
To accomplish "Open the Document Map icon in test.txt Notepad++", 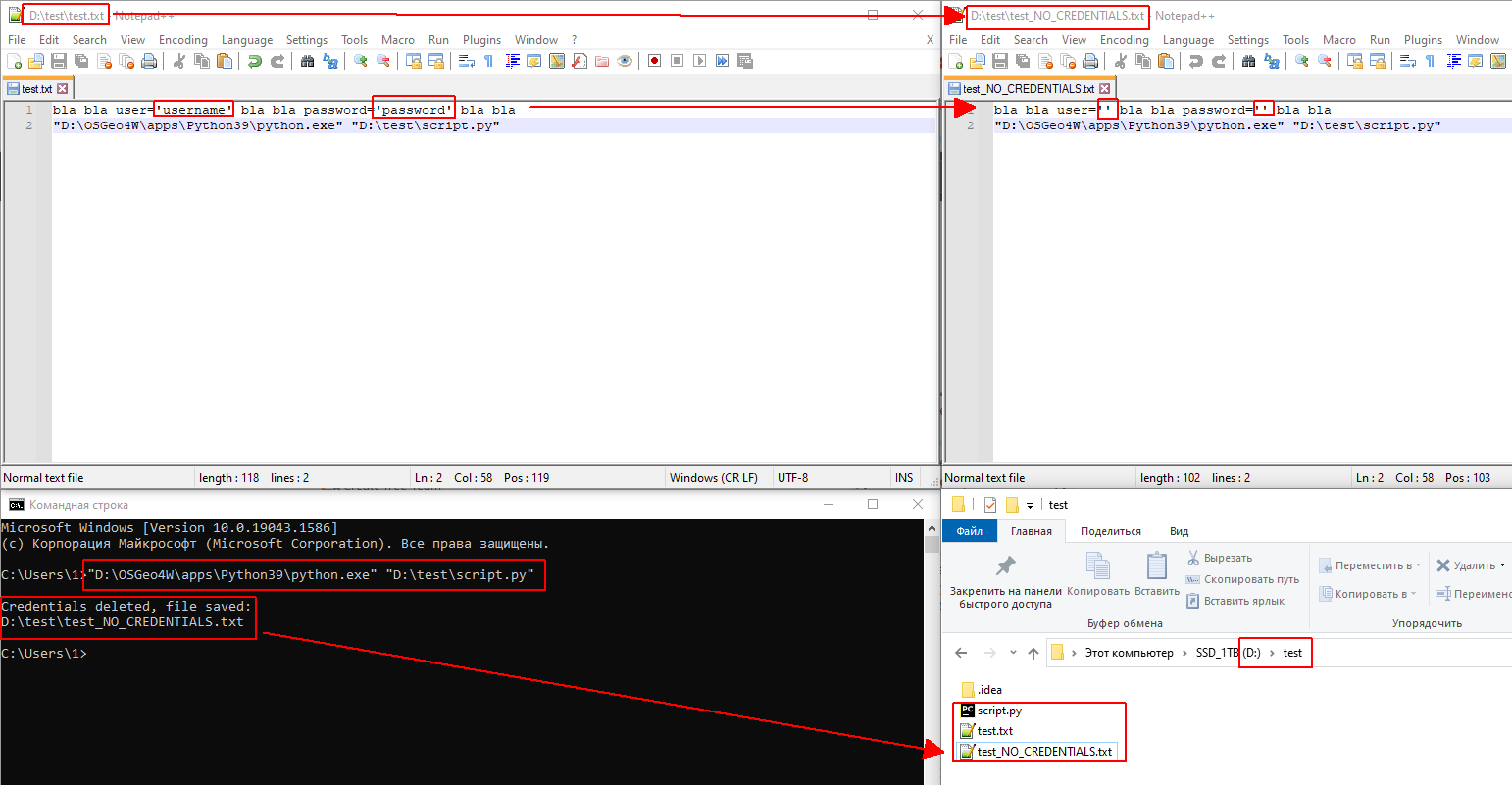I will [557, 61].
